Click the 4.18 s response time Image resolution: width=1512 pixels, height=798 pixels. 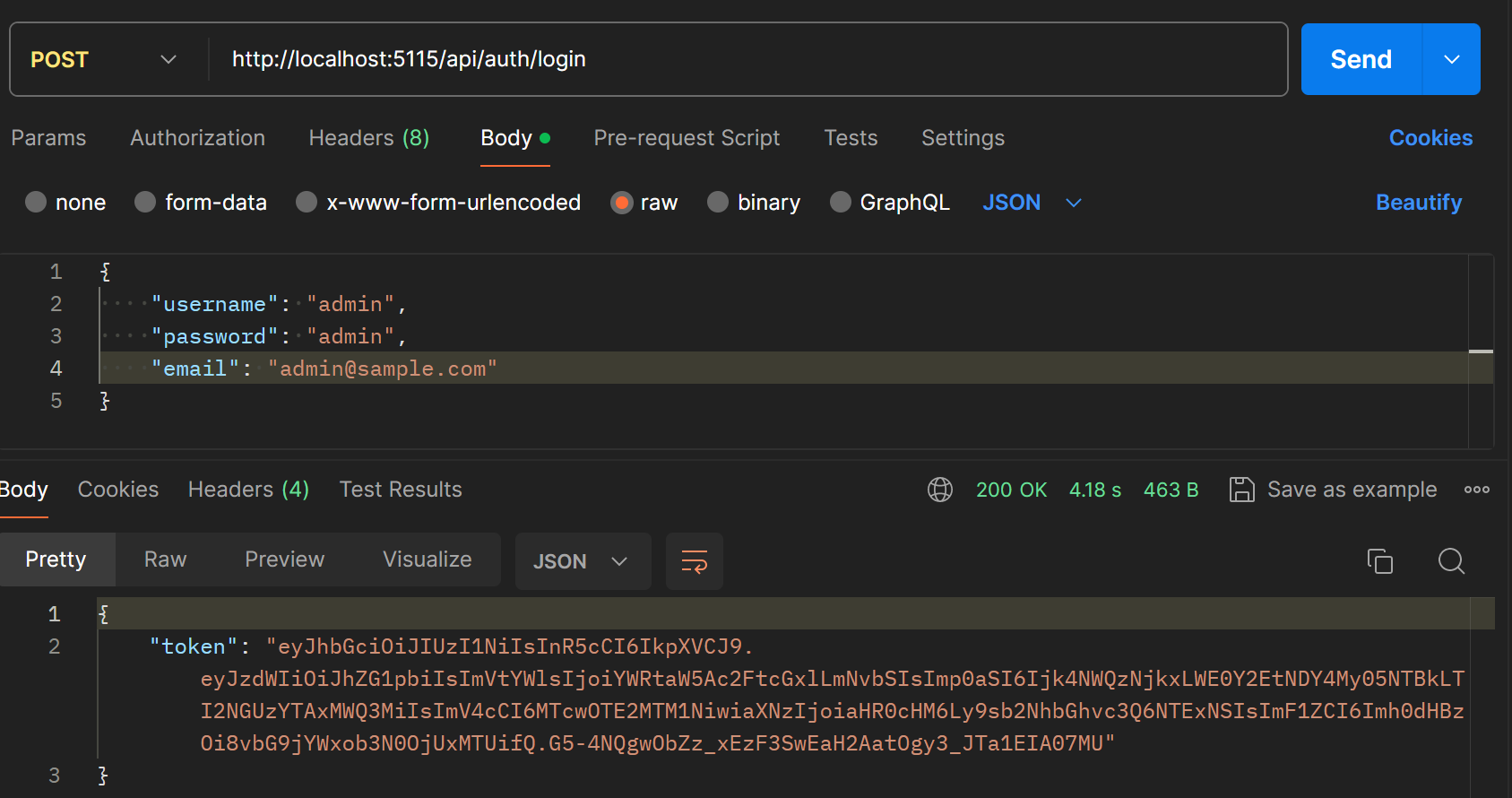(1095, 490)
